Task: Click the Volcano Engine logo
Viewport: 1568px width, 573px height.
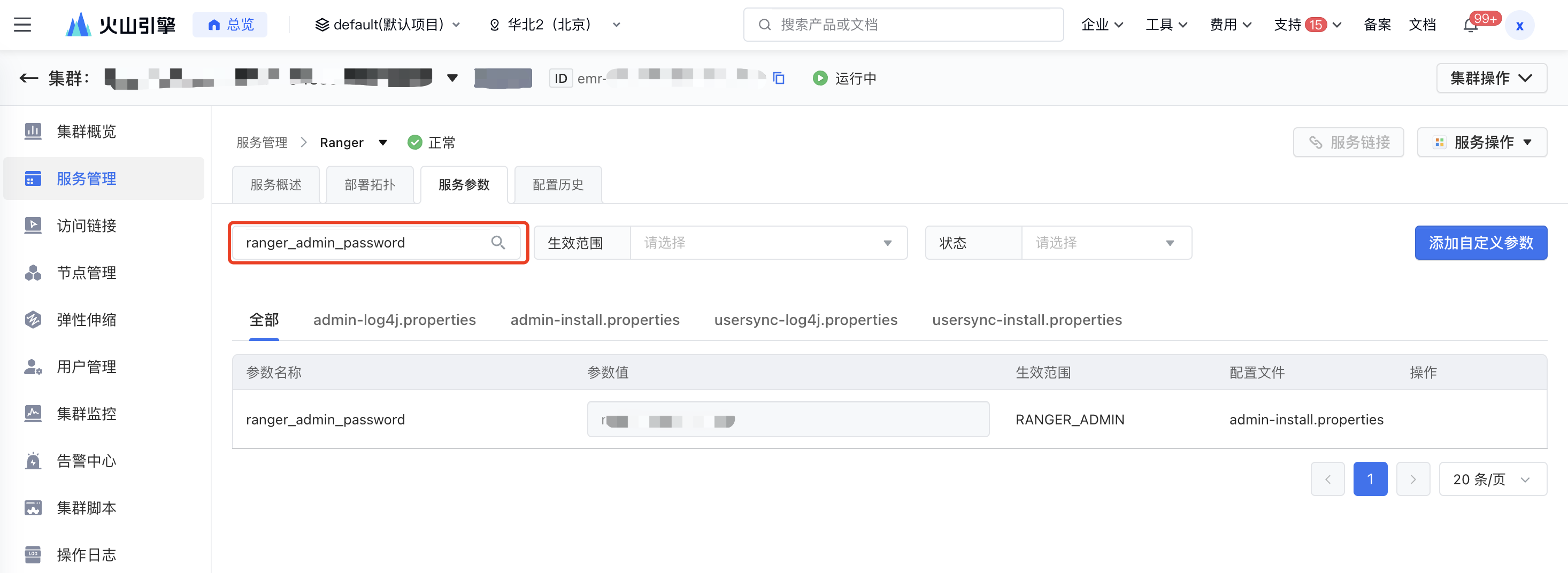Action: [120, 25]
